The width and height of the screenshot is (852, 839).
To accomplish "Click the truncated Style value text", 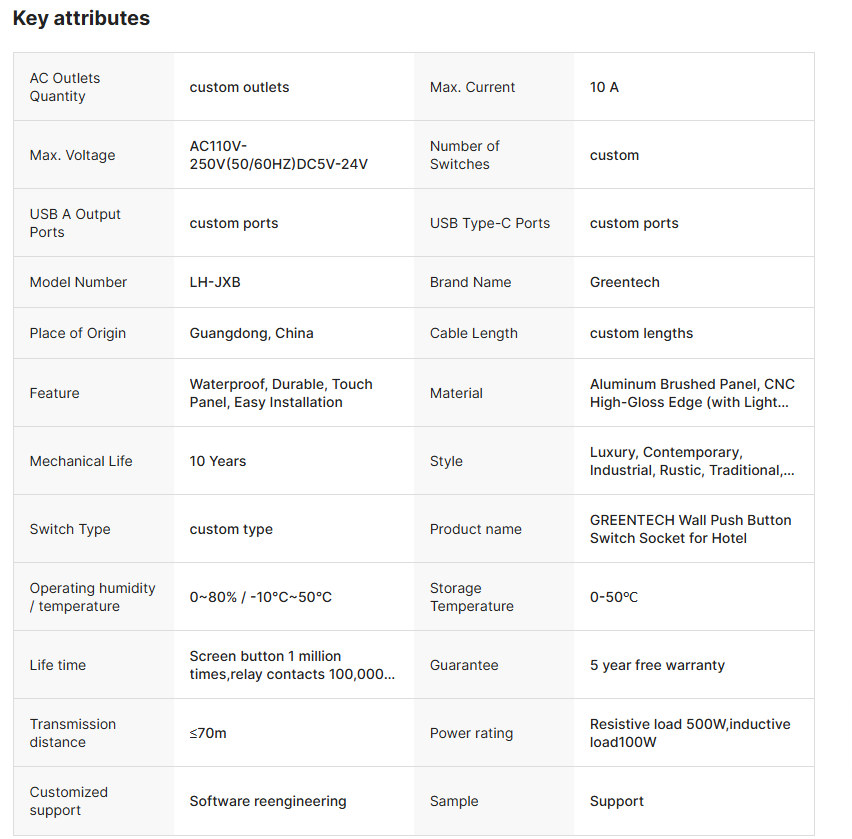I will 692,461.
